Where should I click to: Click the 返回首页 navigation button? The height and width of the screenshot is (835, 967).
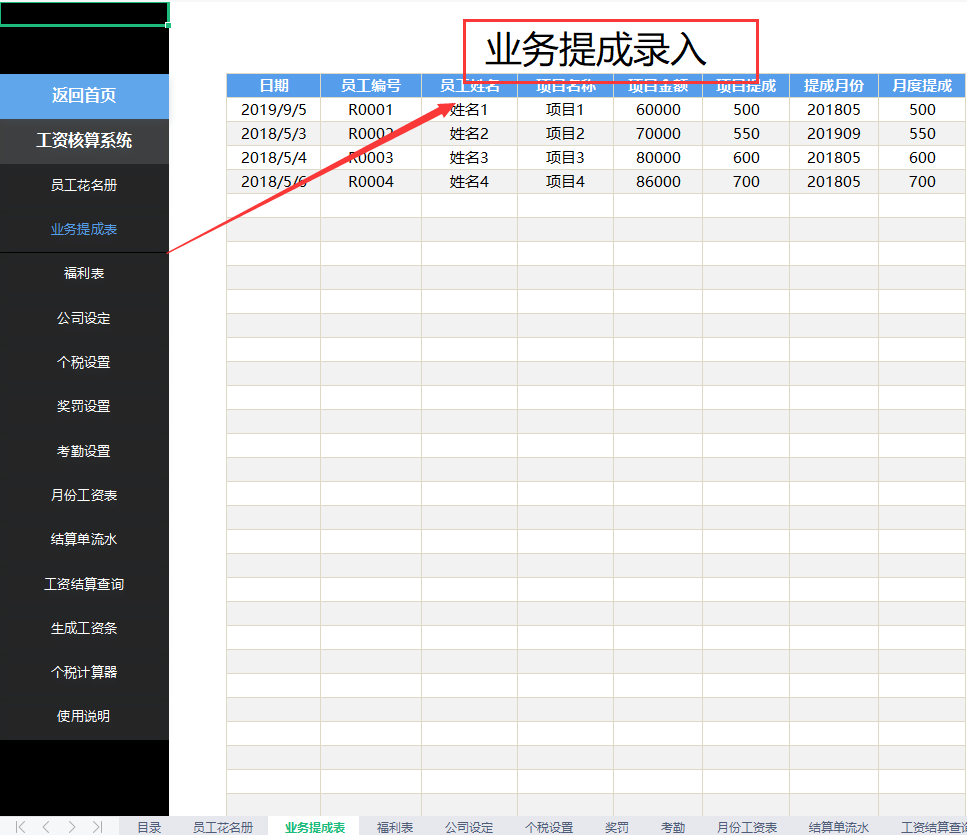84,96
